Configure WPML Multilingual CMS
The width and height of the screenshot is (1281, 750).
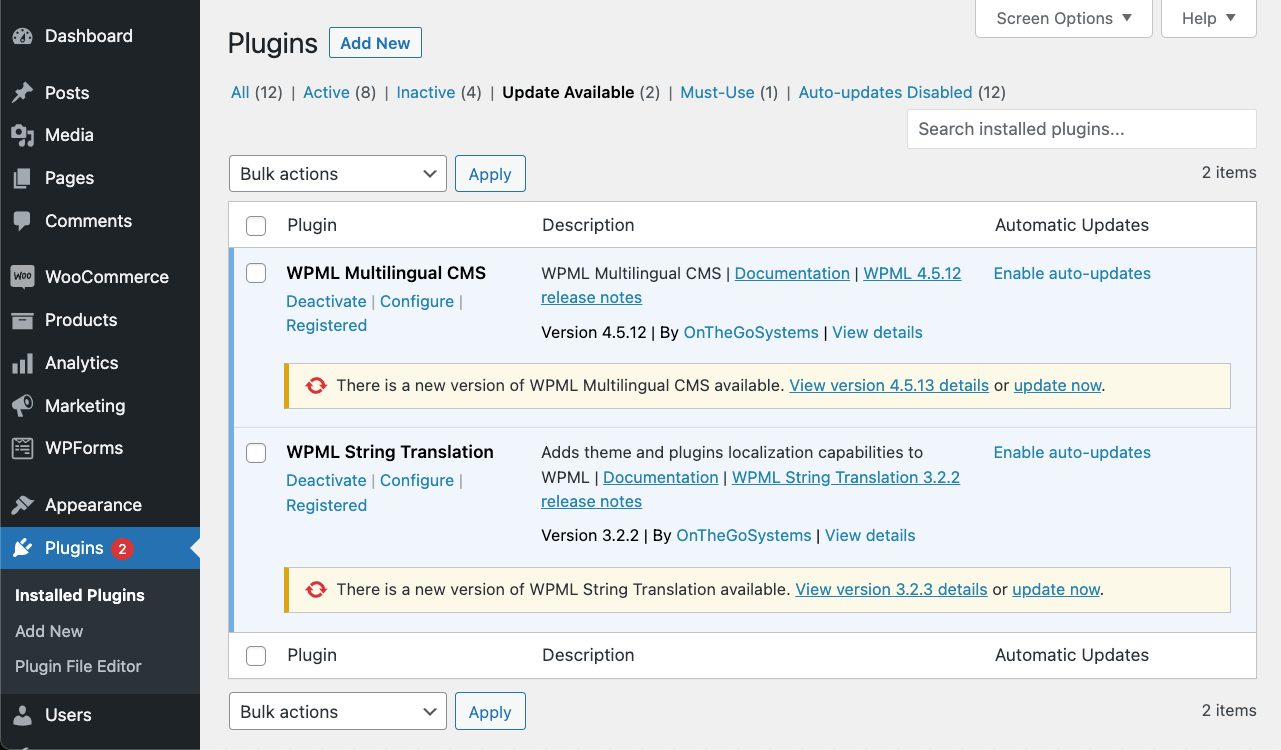tap(417, 301)
